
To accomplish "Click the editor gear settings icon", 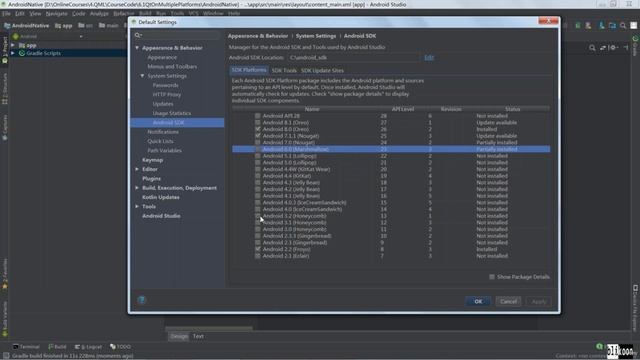I will (x=613, y=48).
